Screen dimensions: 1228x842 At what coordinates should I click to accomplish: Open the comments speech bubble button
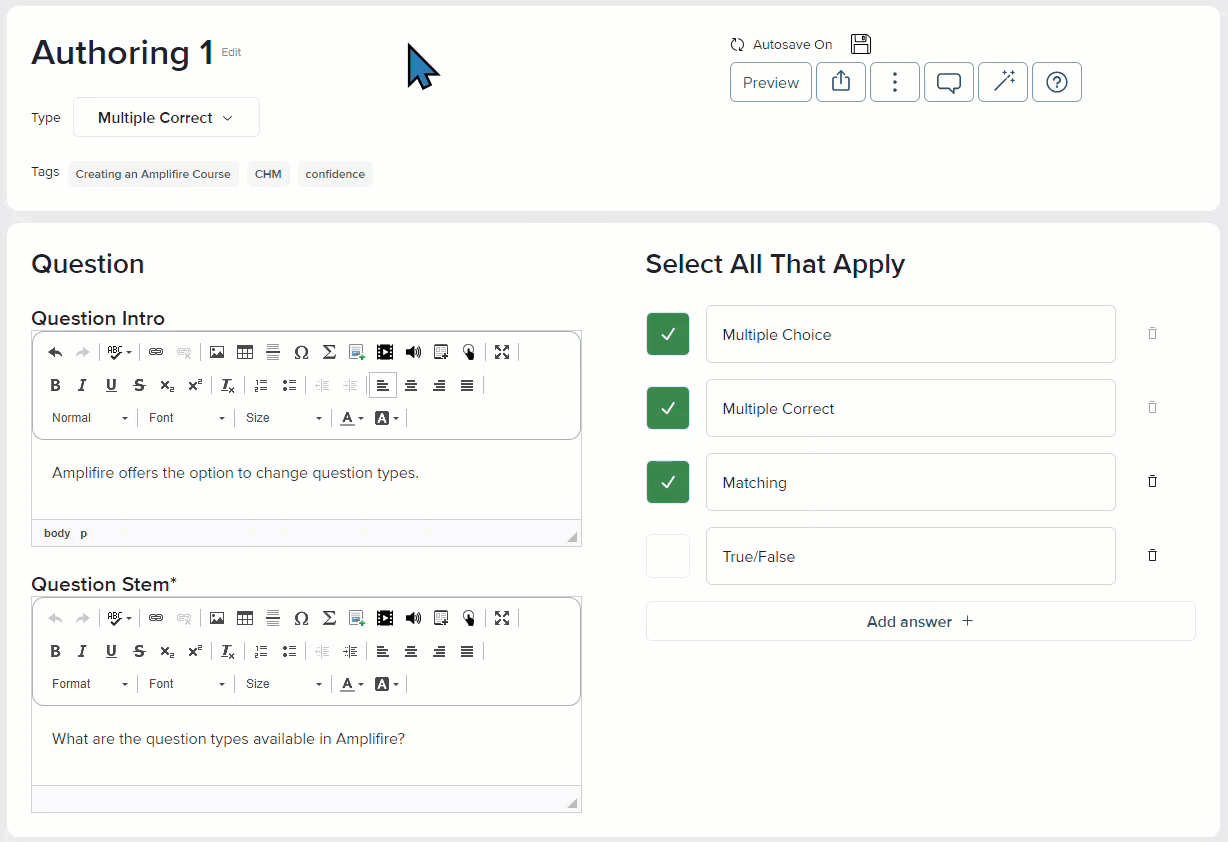(x=949, y=82)
